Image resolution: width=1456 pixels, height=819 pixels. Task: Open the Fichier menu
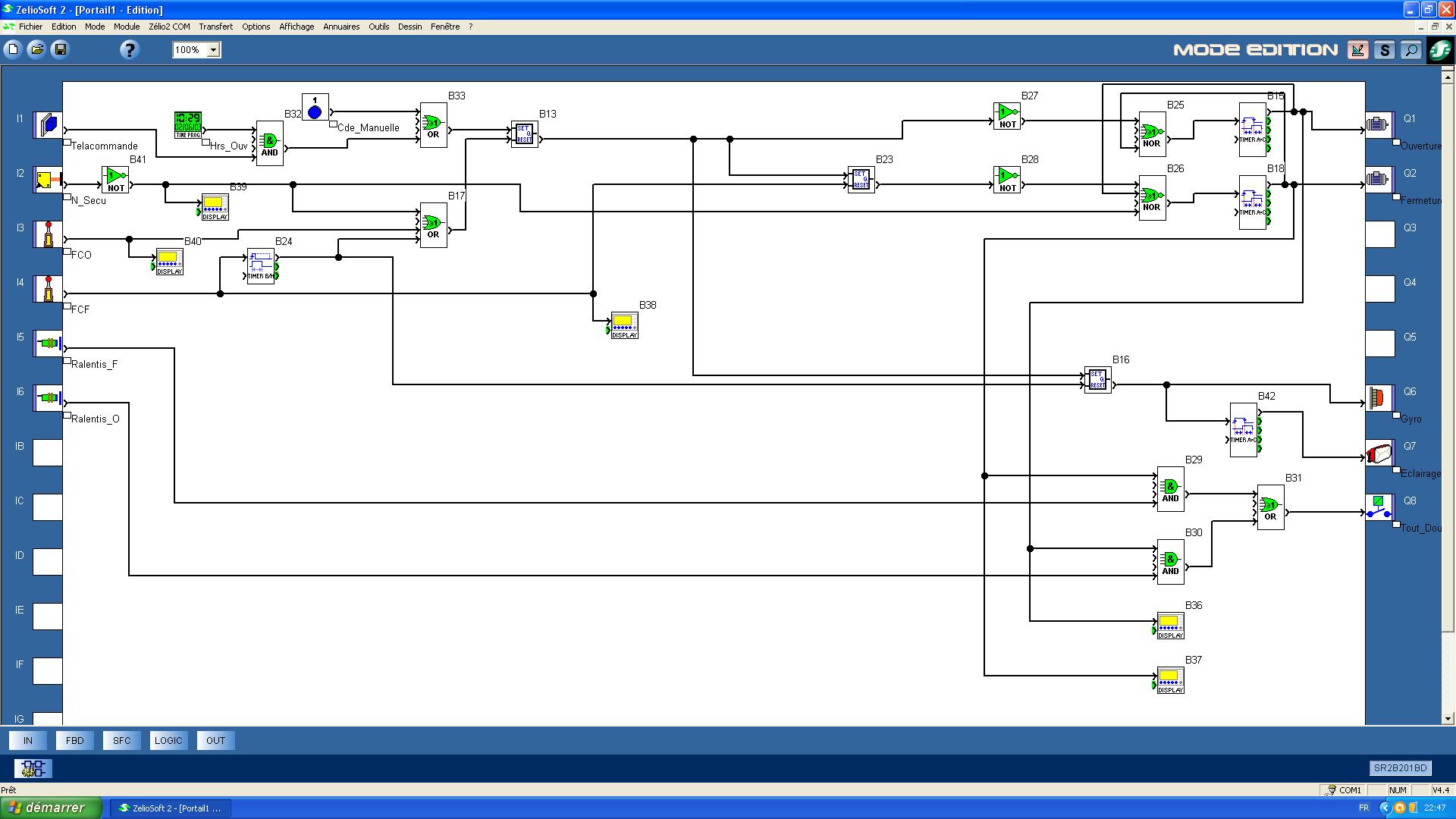pos(30,27)
